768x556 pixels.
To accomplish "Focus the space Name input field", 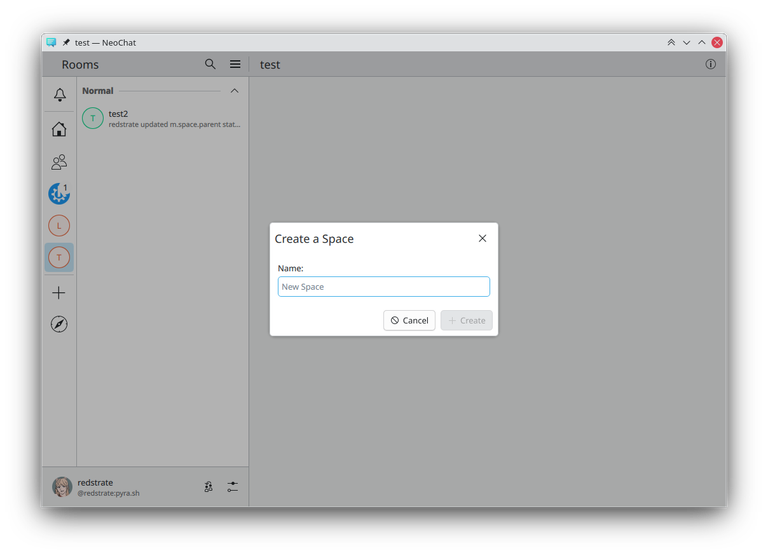I will pyautogui.click(x=384, y=287).
